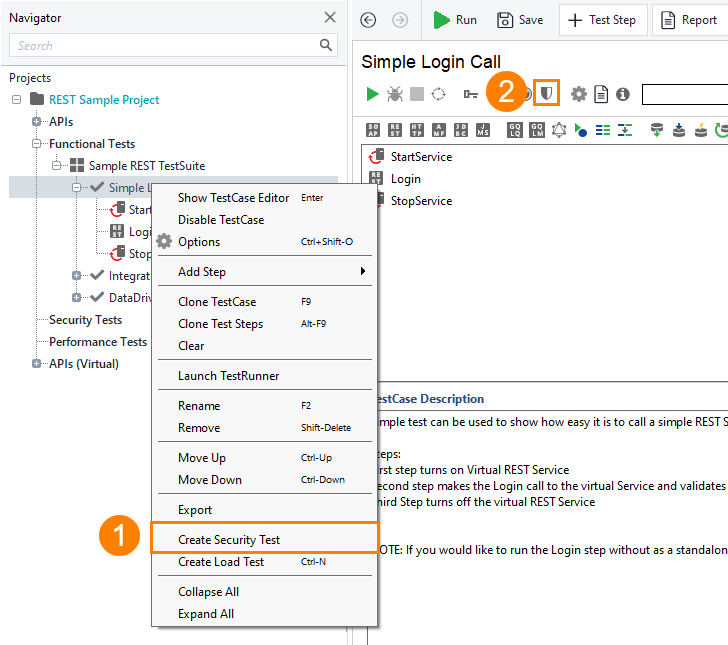Open credentials with the key icon
728x645 pixels.
click(x=470, y=95)
